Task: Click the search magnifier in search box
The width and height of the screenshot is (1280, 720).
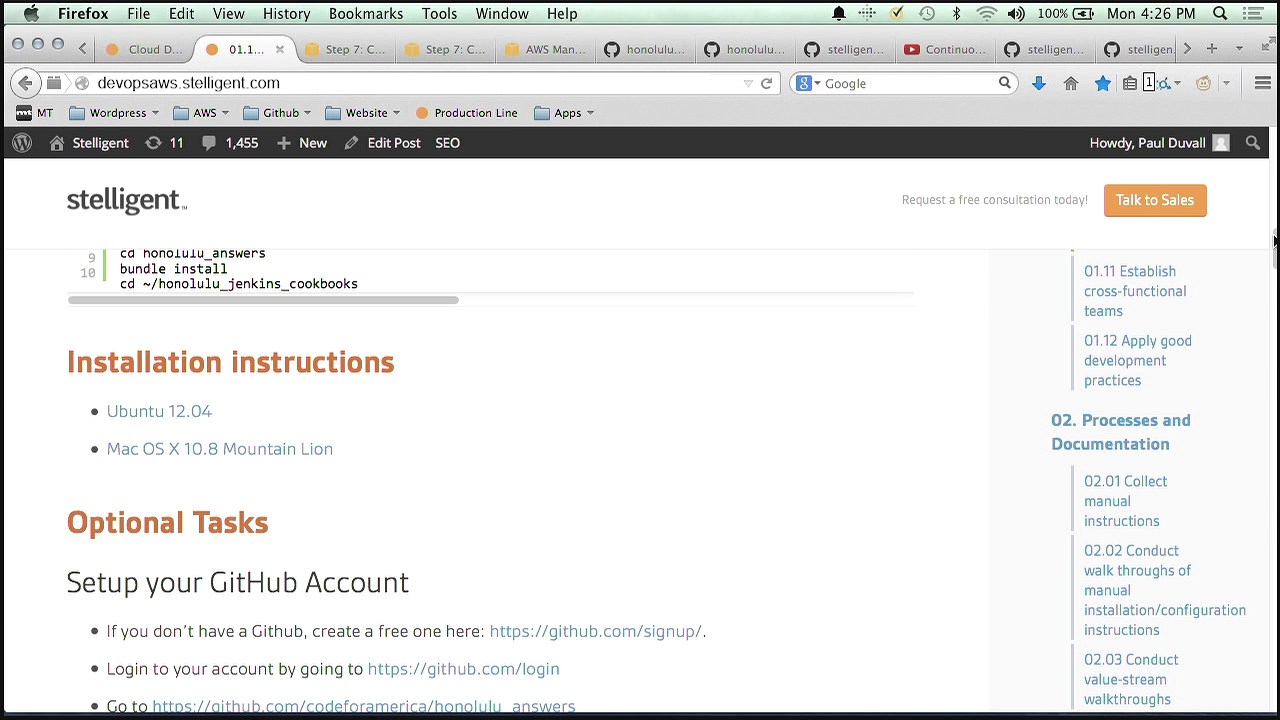Action: tap(1004, 83)
